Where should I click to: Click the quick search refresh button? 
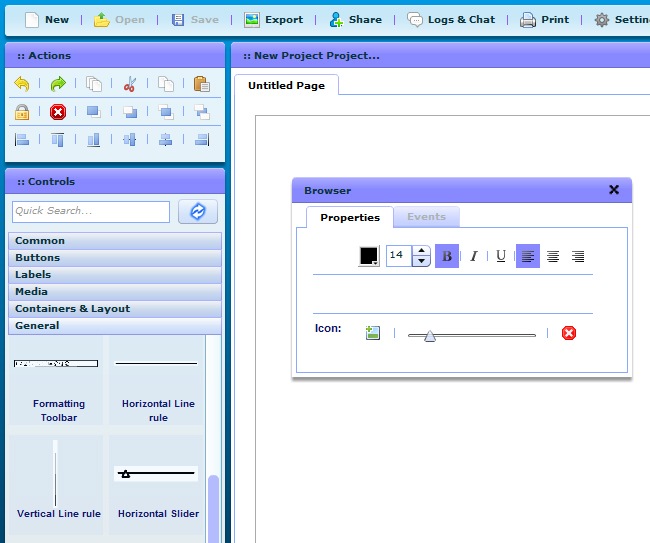coord(198,211)
